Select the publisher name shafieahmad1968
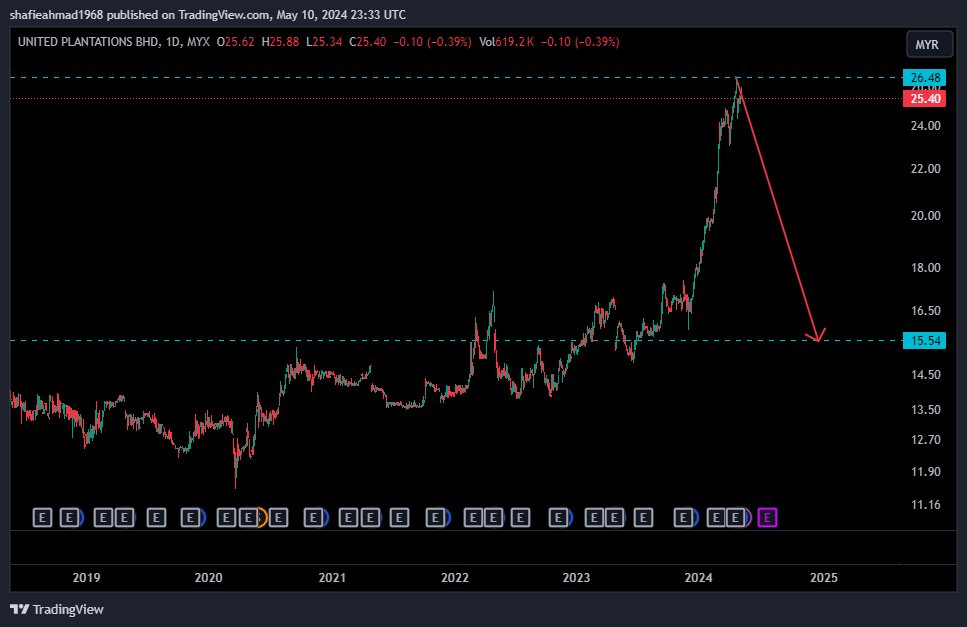This screenshot has width=967, height=627. pos(57,14)
